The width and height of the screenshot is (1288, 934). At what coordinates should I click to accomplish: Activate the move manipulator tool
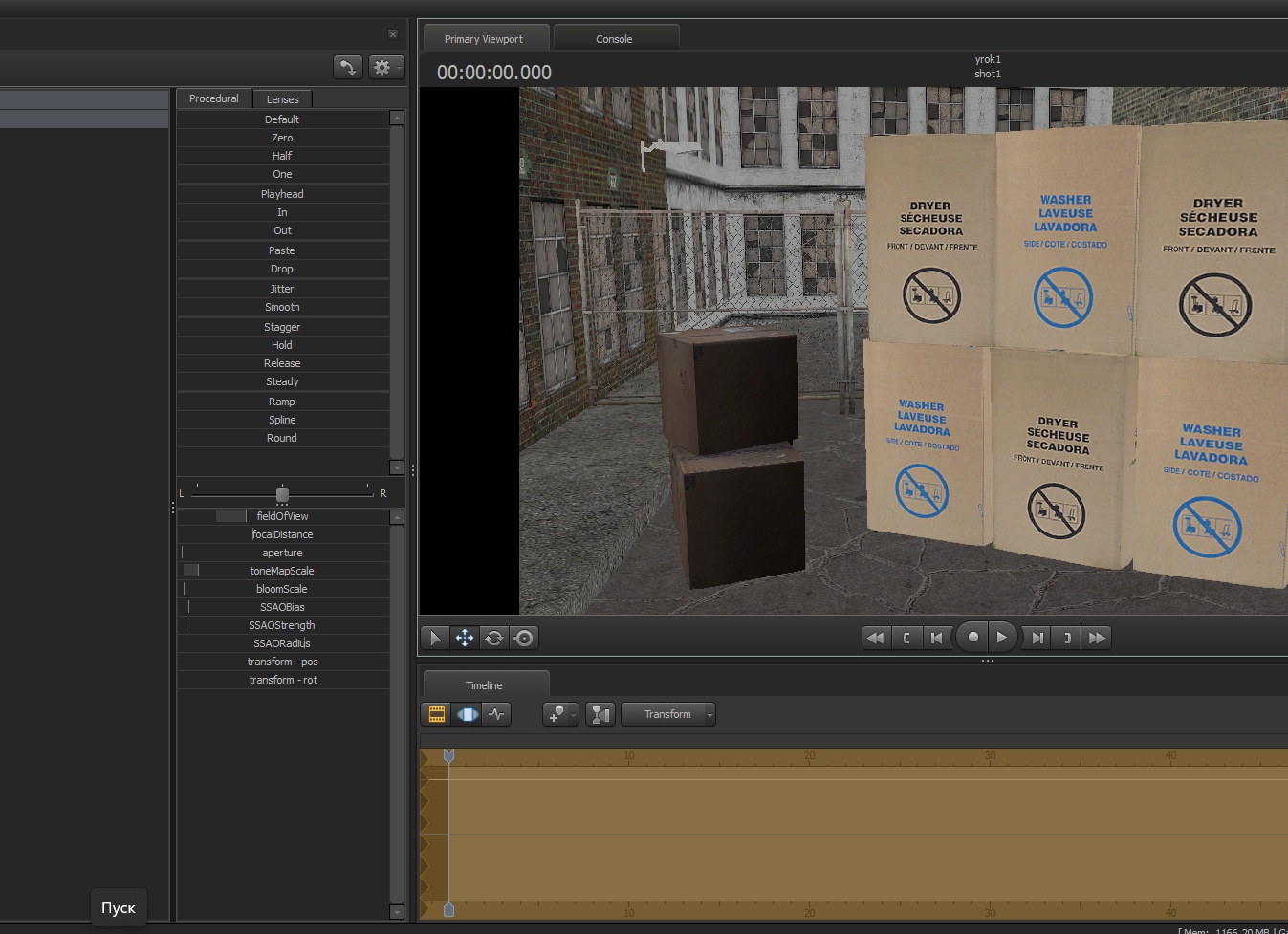point(465,638)
